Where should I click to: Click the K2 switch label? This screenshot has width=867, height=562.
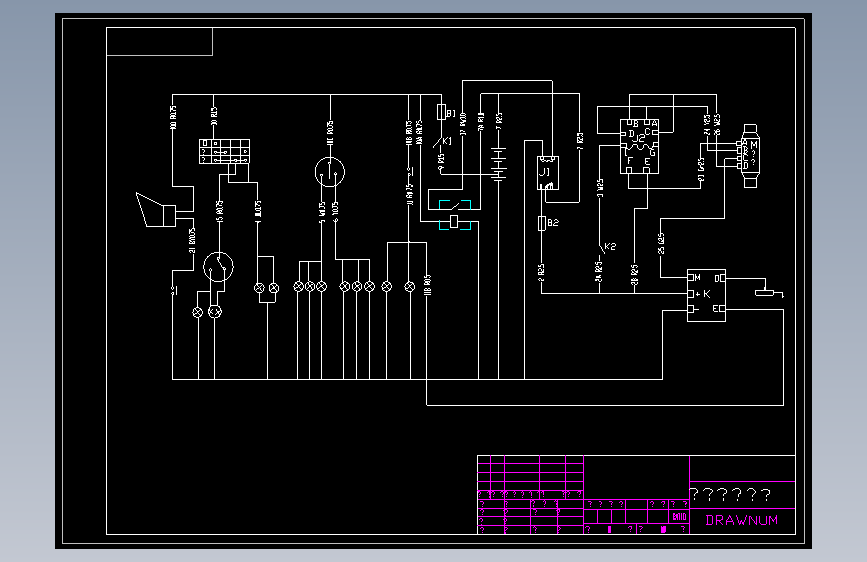[610, 246]
